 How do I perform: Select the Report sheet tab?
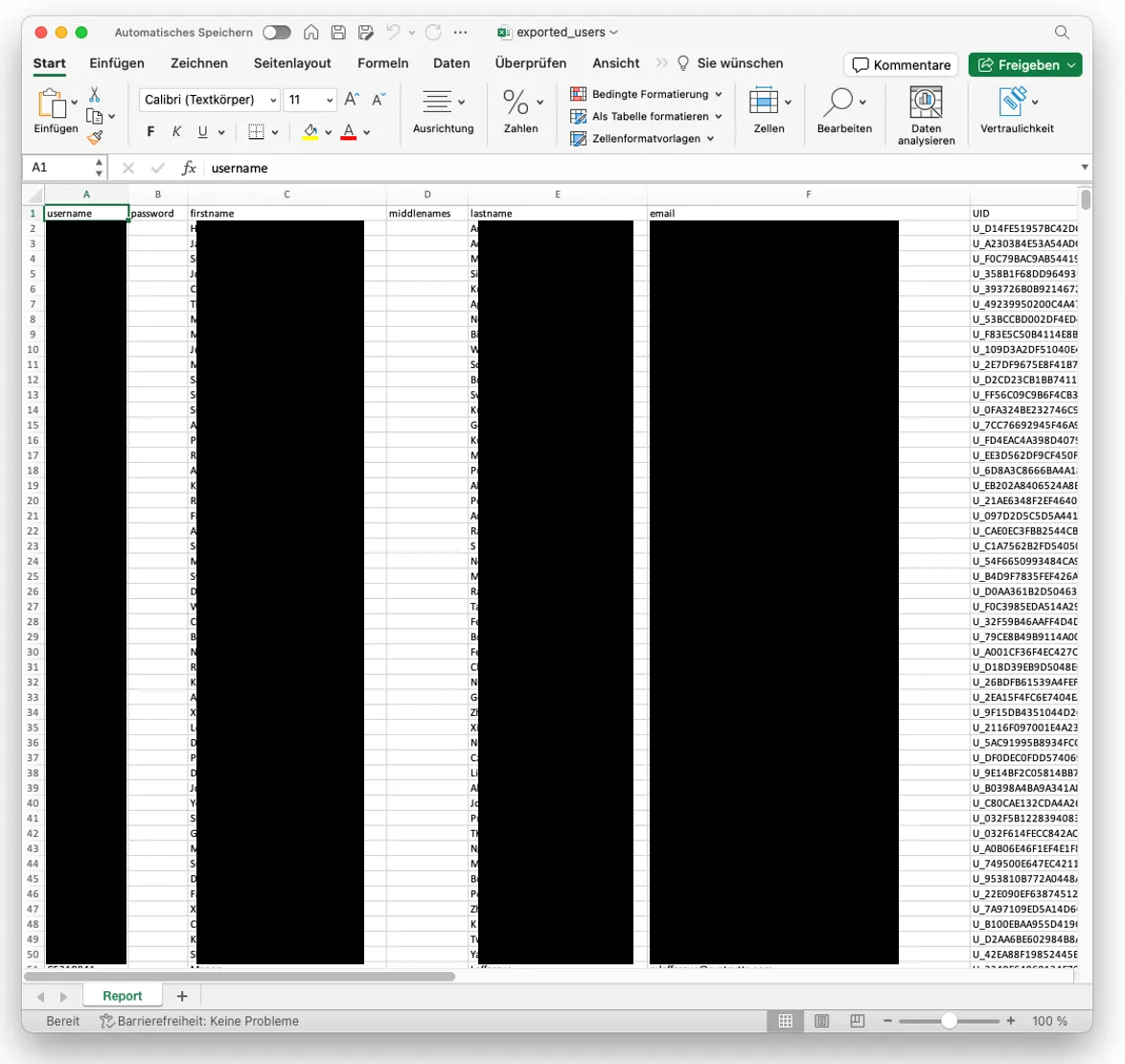click(122, 996)
